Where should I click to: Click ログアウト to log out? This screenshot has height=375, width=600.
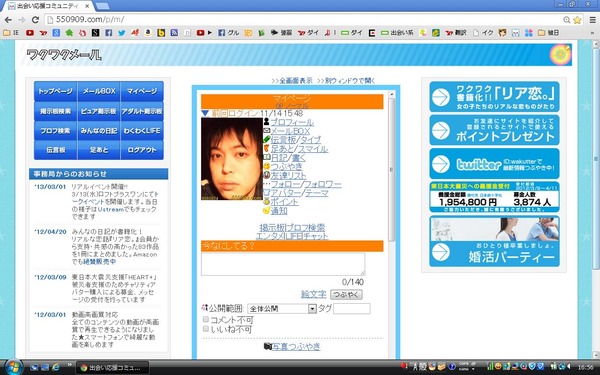click(142, 150)
